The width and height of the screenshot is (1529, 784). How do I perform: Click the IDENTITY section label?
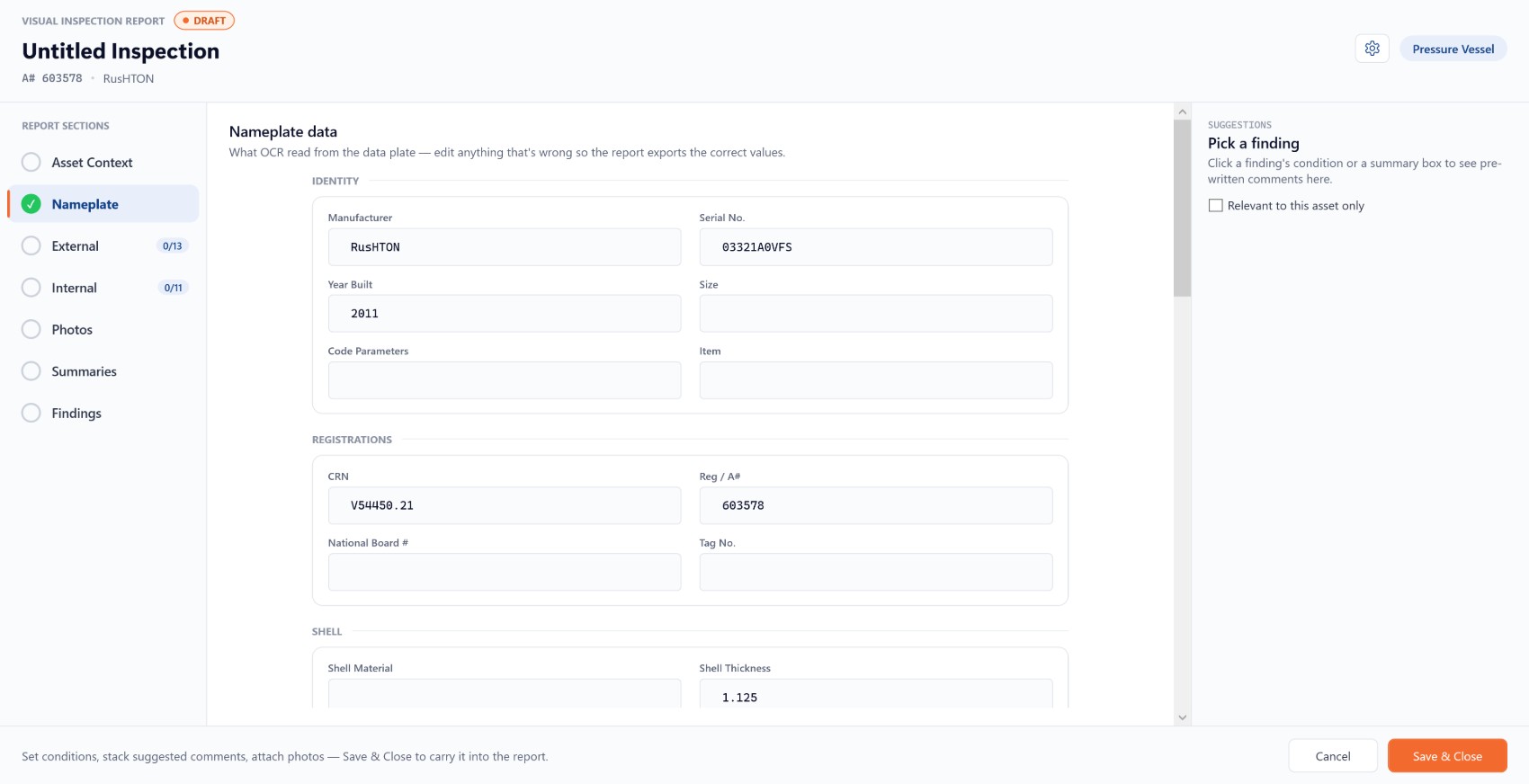(335, 181)
